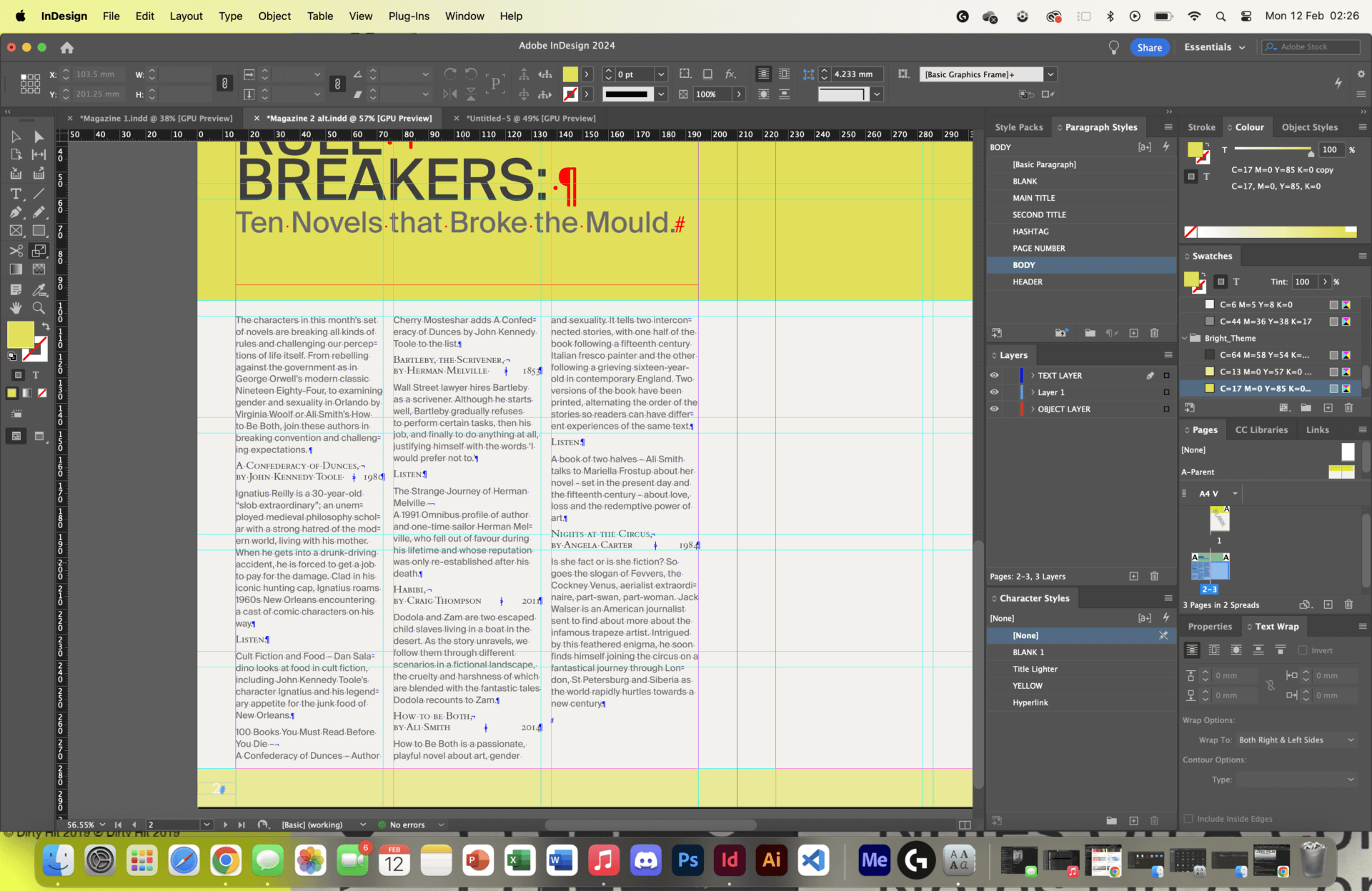The width and height of the screenshot is (1372, 891).
Task: Enable the Invert checkbox in Text Wrap
Action: pyautogui.click(x=1303, y=650)
